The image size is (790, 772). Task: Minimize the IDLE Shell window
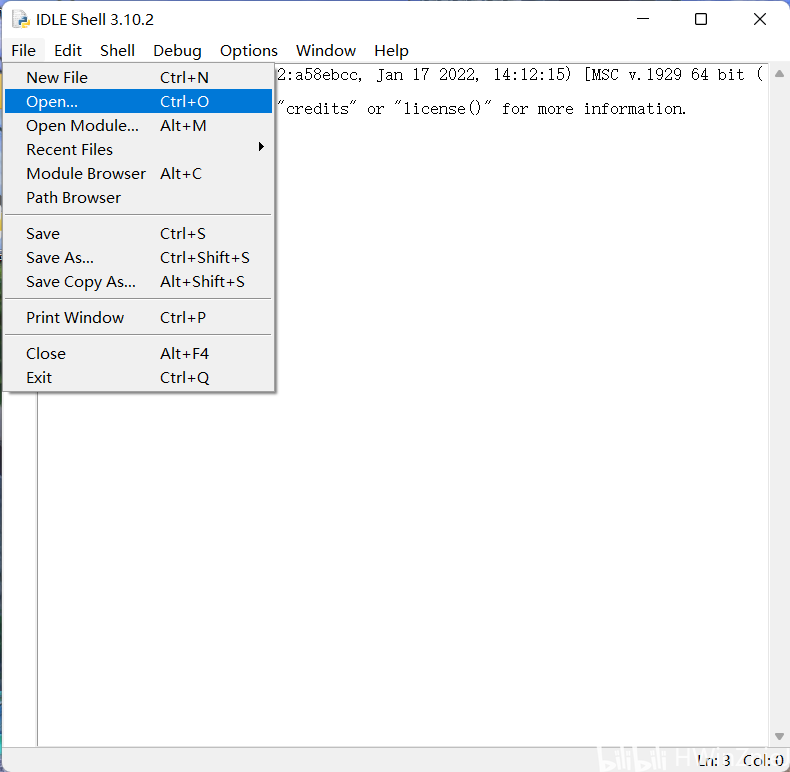tap(643, 19)
